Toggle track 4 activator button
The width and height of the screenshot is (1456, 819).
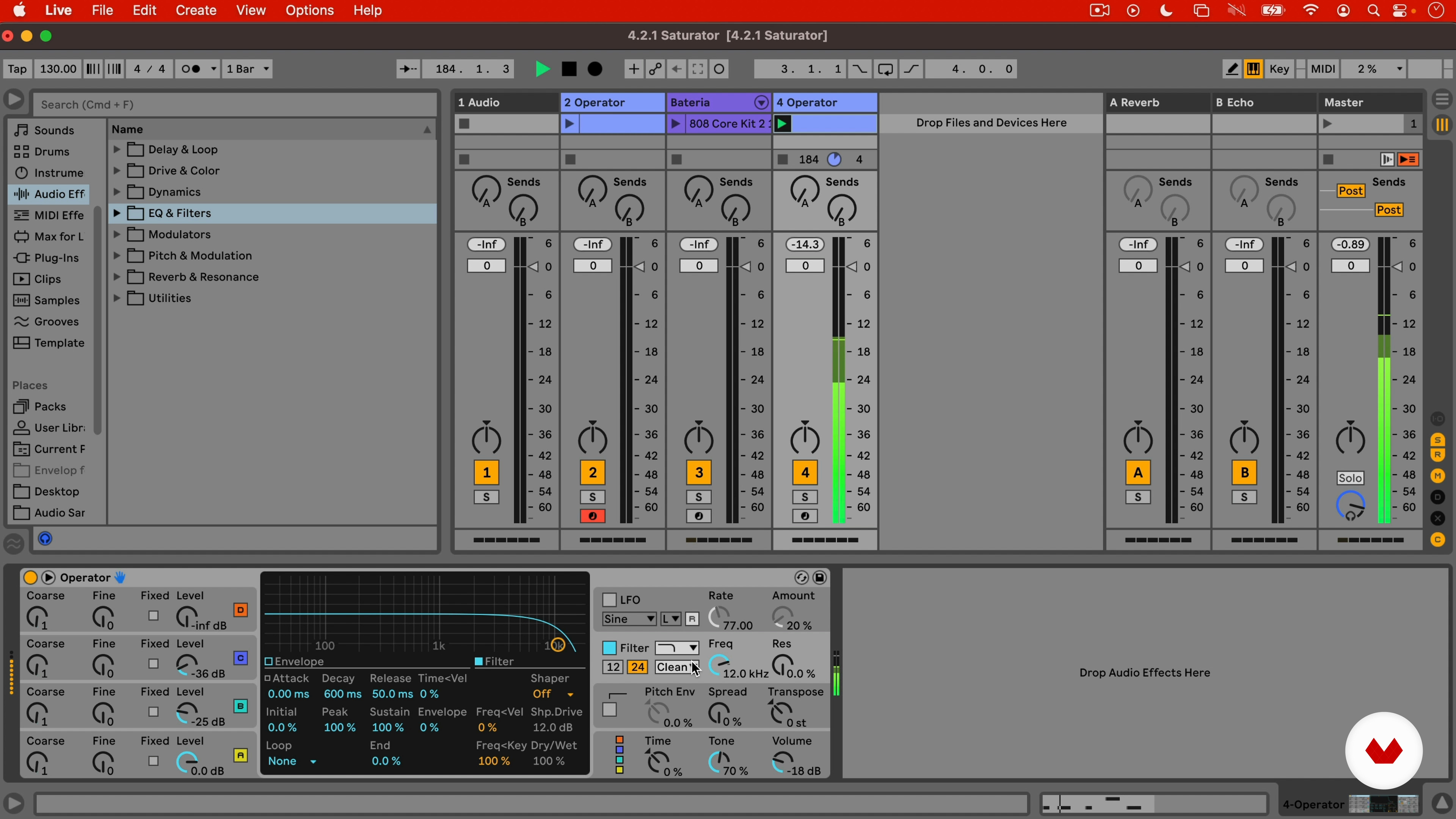[805, 472]
